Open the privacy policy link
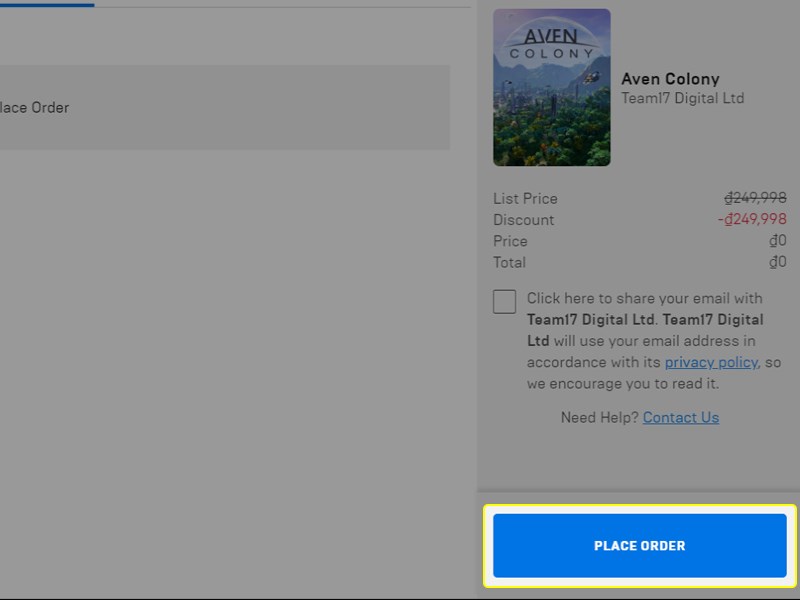Screen dimensions: 800x600 pos(711,362)
